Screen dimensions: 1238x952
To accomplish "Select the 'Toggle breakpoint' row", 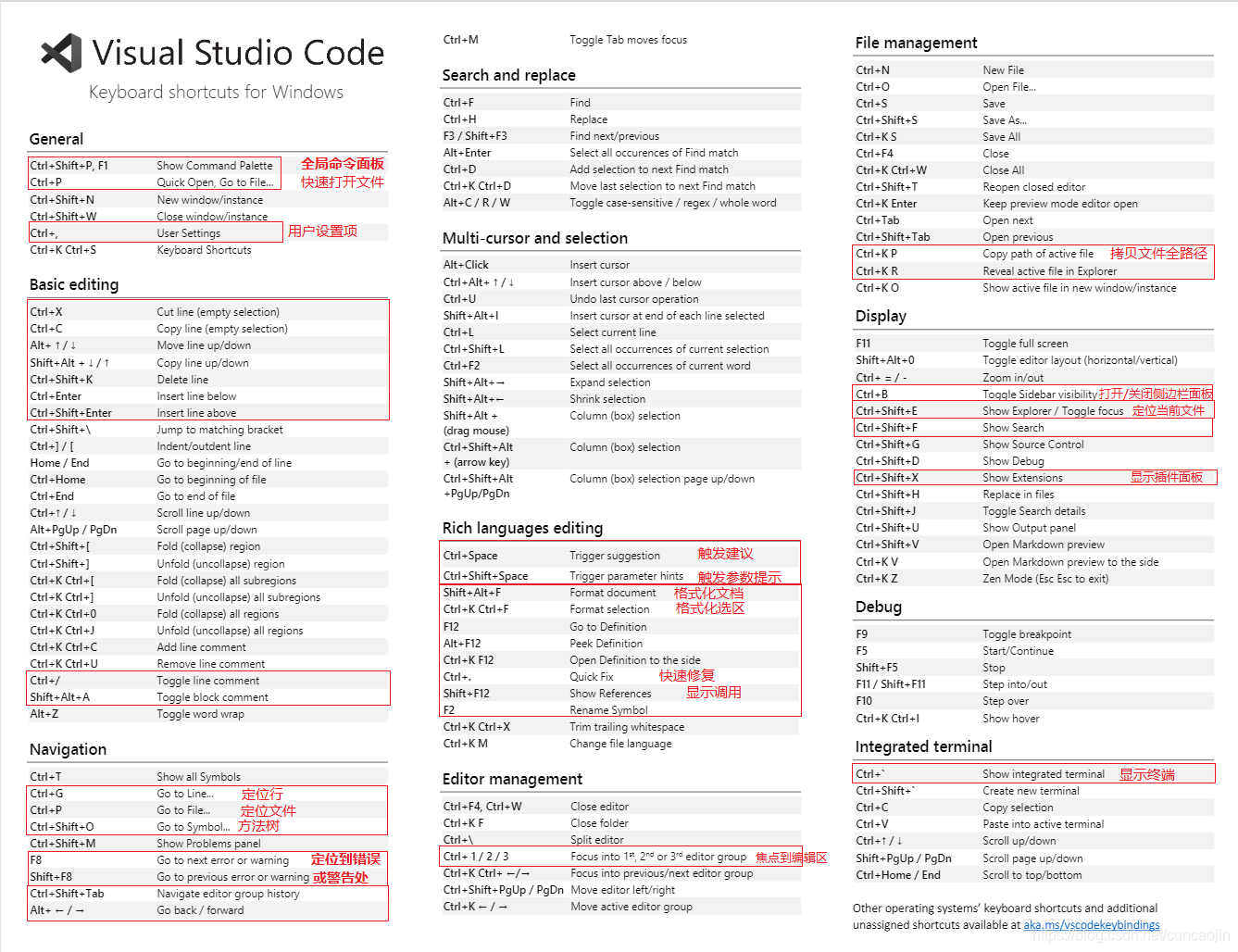I will [1034, 634].
